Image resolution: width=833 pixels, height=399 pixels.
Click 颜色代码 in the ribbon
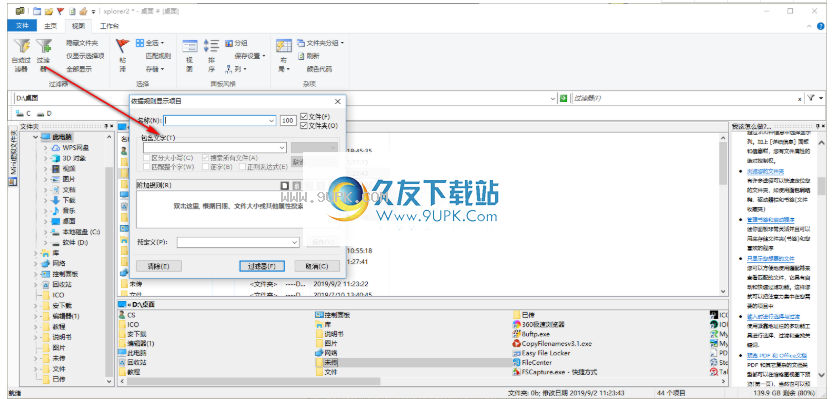(319, 69)
